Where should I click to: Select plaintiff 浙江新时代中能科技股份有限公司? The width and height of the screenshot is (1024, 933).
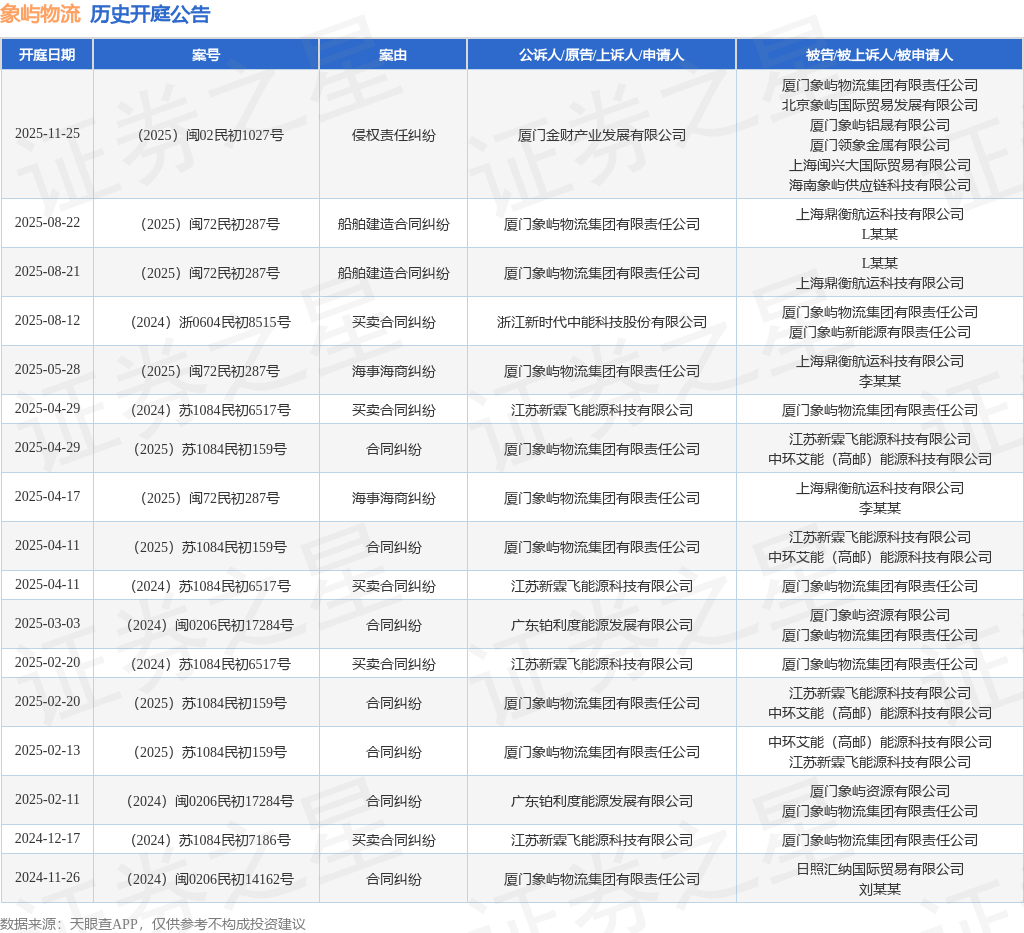click(x=601, y=322)
